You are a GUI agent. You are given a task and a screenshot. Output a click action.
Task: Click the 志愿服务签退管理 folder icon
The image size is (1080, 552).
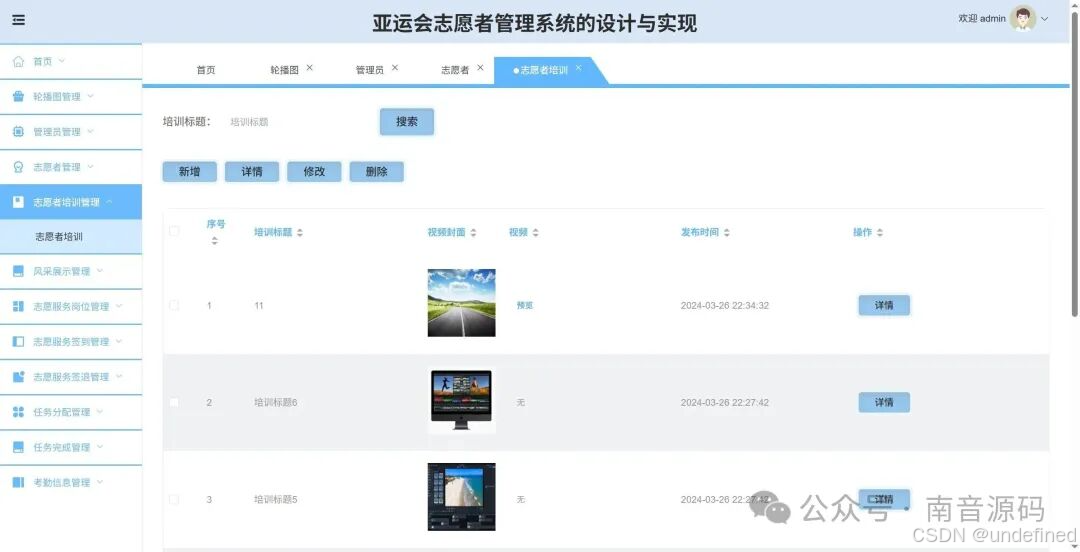click(x=19, y=377)
